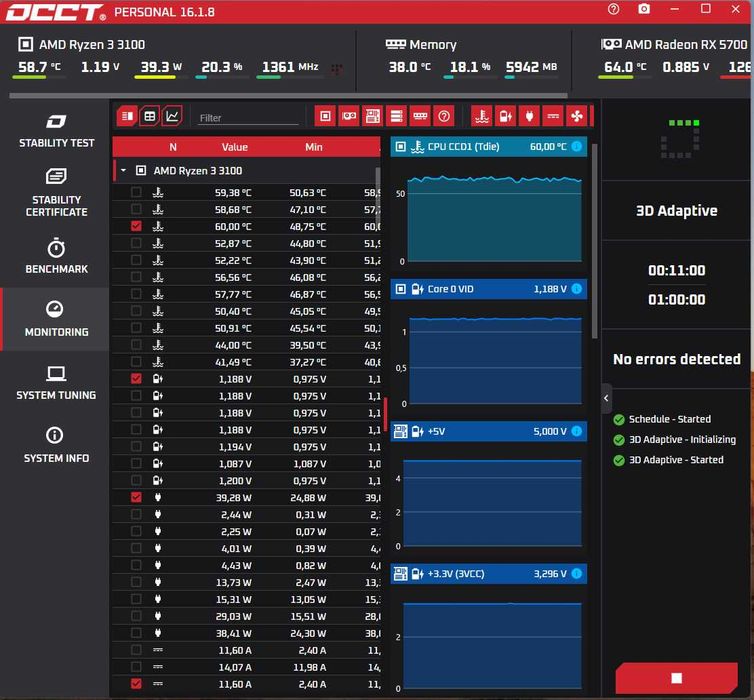Check the 1,087 V voltage row
Screen dimensions: 754x700
(136, 463)
